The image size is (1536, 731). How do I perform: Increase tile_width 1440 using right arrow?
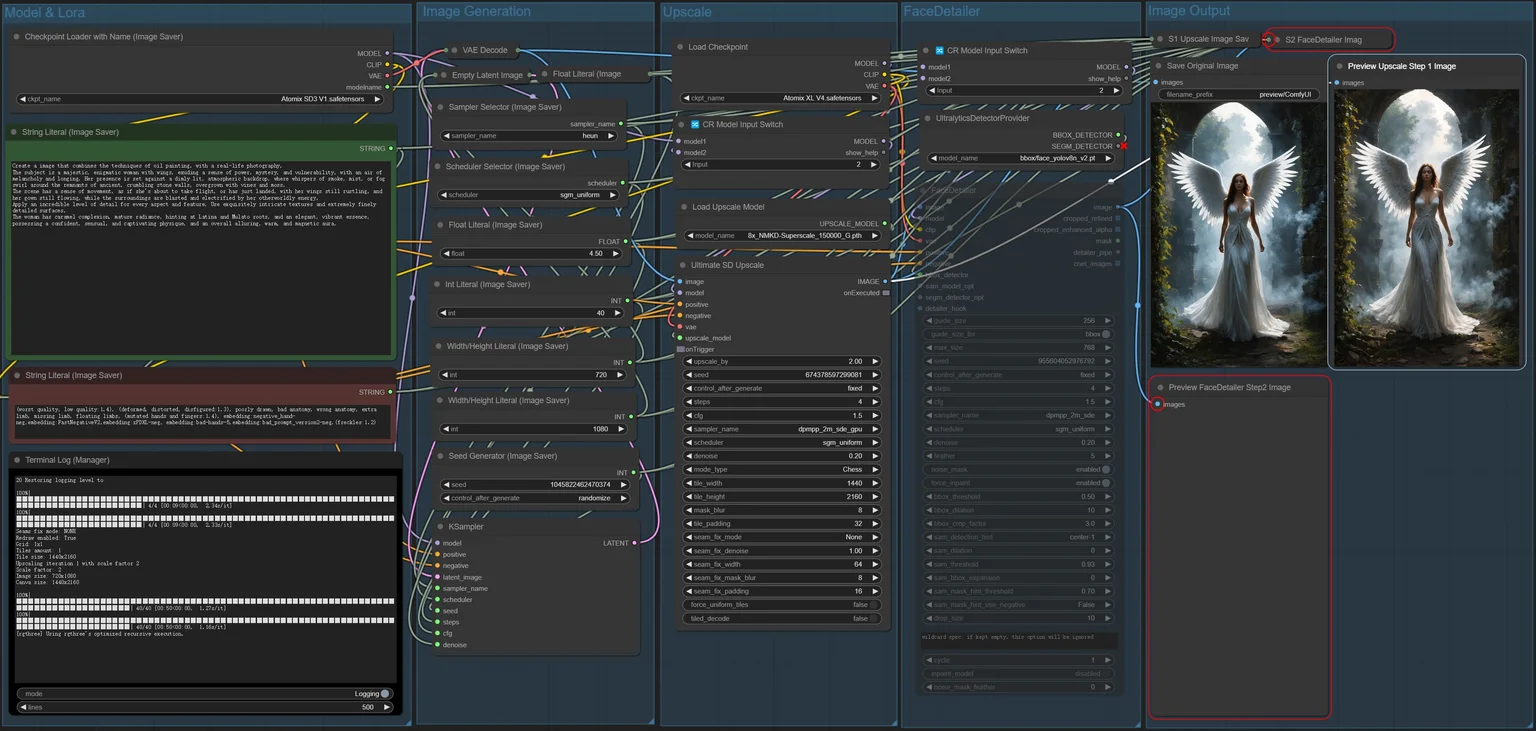(x=875, y=483)
